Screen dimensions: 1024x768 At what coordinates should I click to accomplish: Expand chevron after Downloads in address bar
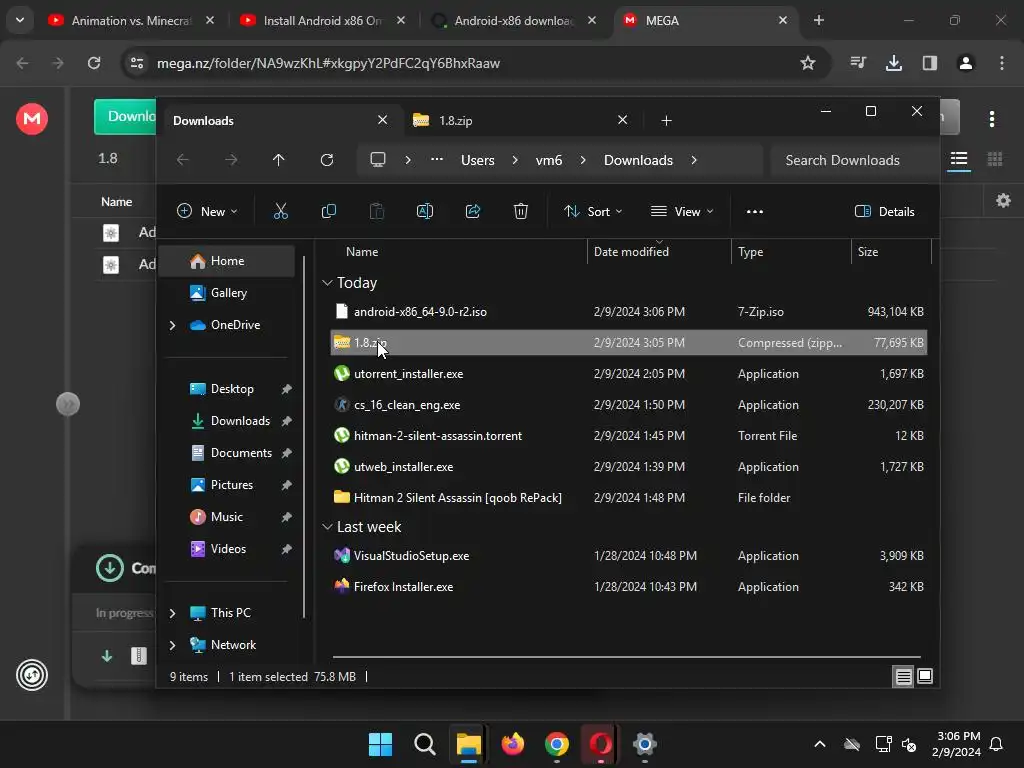coord(694,160)
